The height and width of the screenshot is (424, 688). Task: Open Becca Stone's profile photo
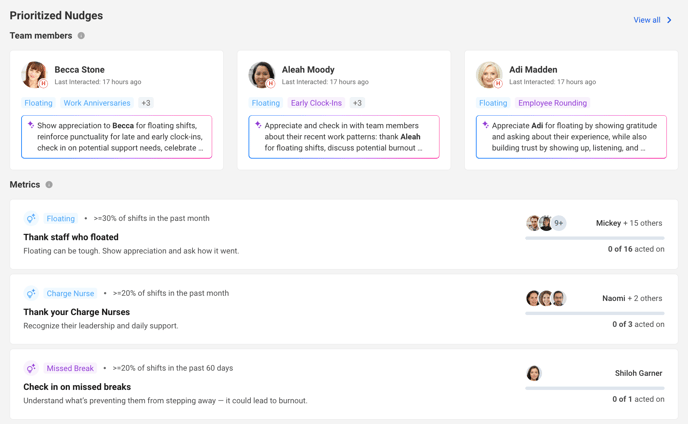click(x=34, y=75)
